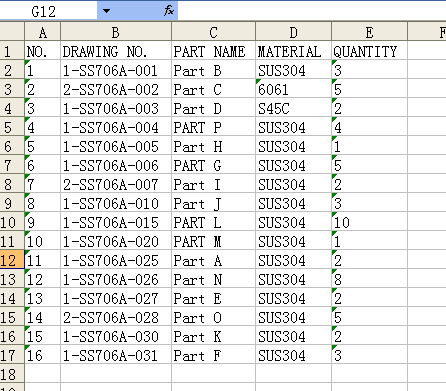
Task: Select cell containing S45C
Action: coord(294,108)
